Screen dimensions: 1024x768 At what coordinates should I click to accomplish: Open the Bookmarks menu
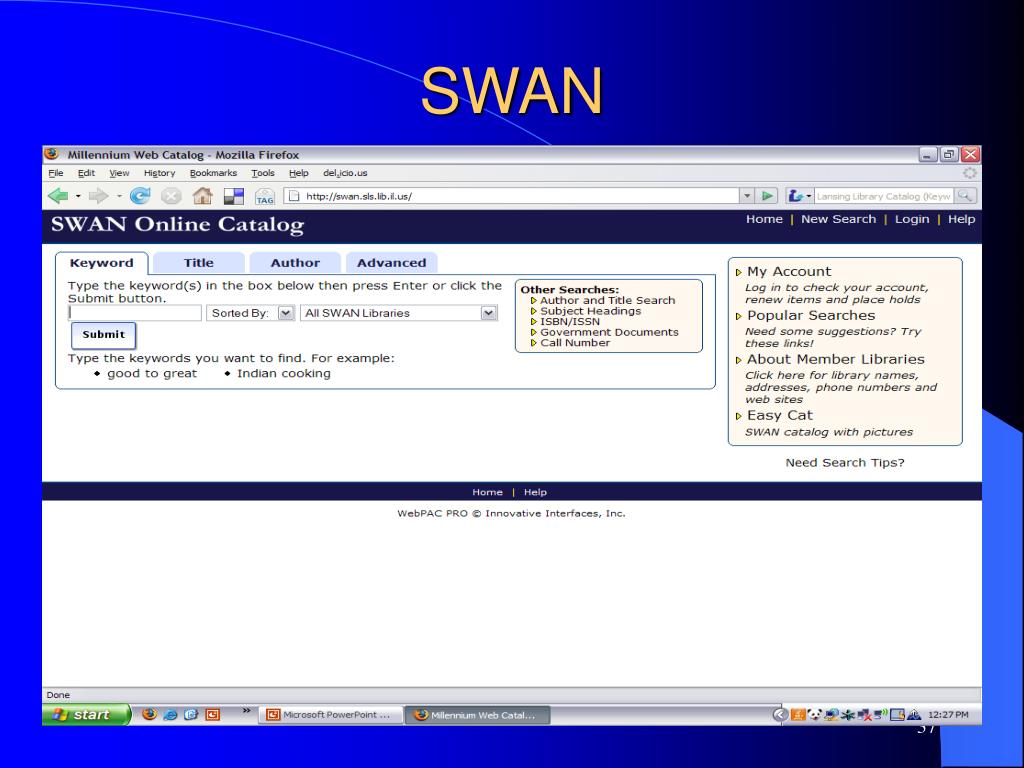(213, 173)
